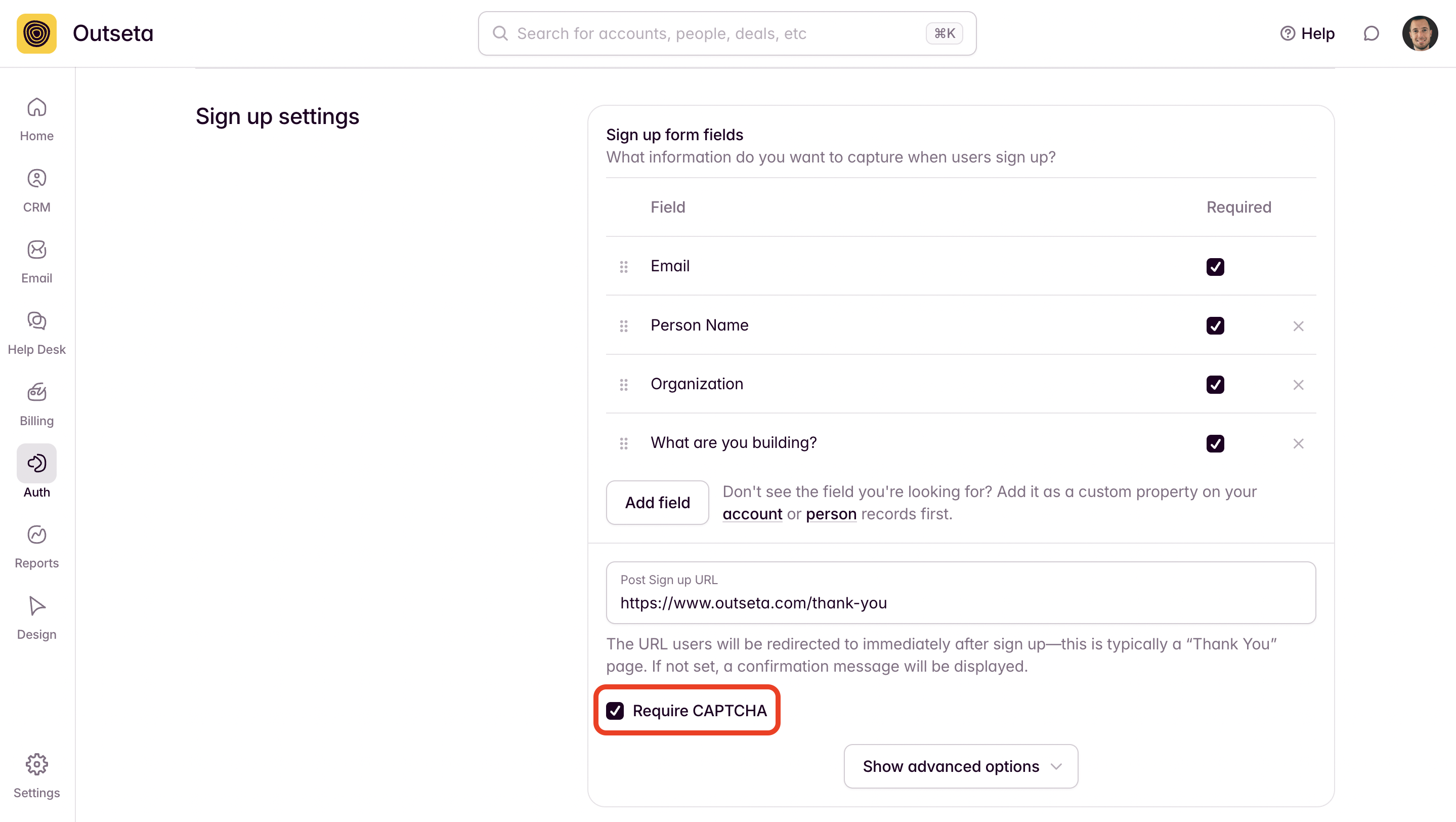The image size is (1456, 822).
Task: Open Help Desk in sidebar
Action: tap(37, 333)
